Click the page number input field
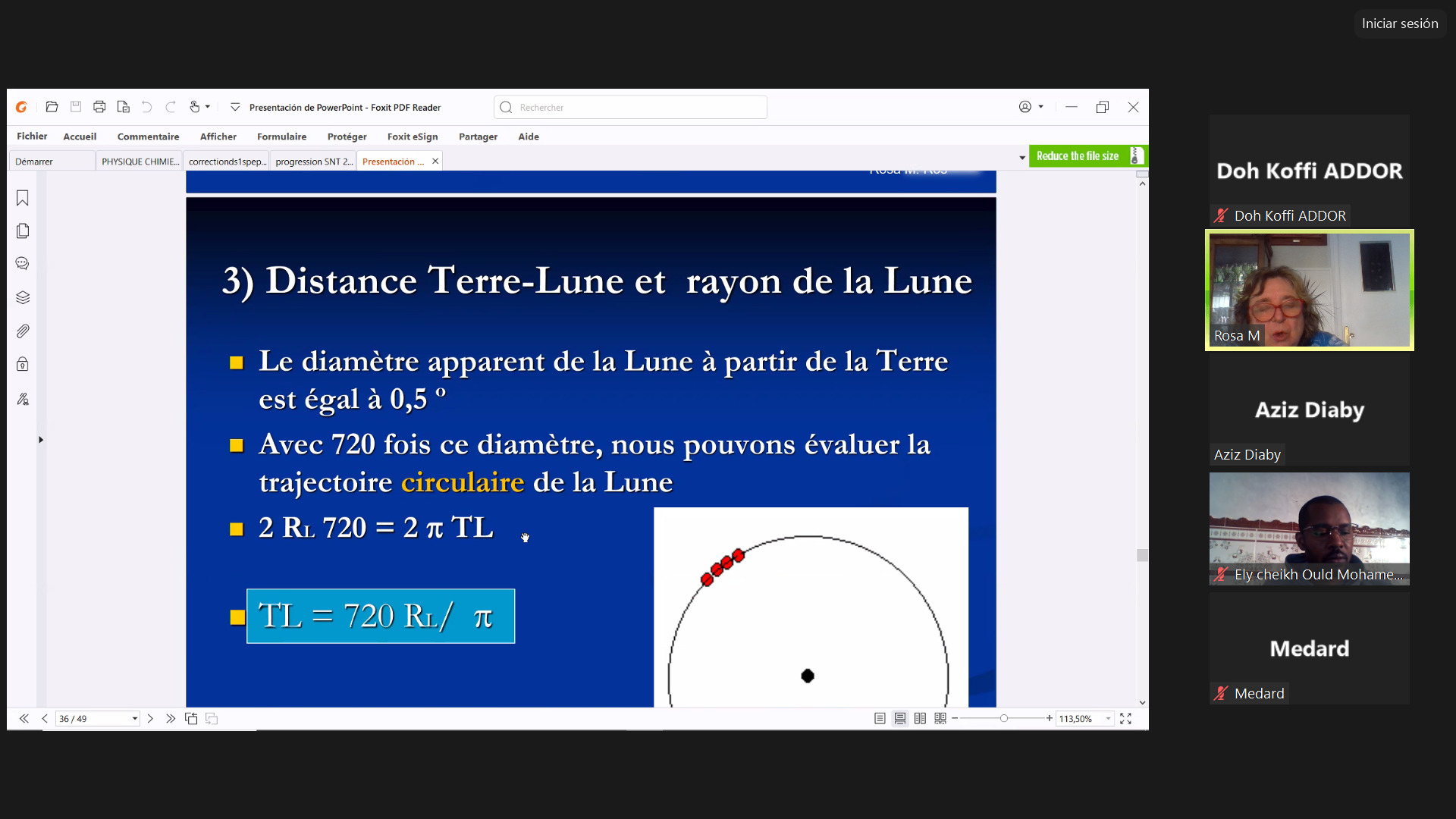 point(93,719)
